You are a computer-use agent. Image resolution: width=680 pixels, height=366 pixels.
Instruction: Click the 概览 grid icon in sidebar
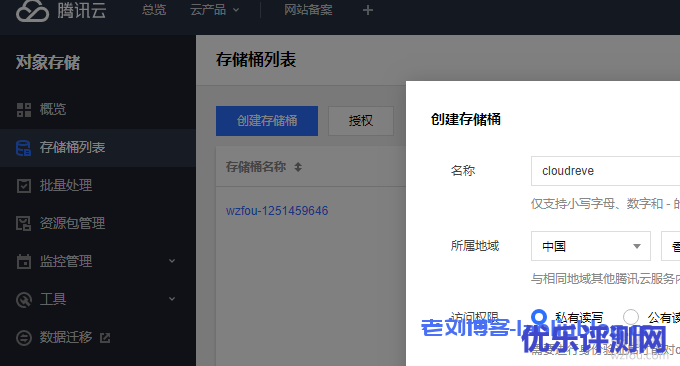point(24,110)
